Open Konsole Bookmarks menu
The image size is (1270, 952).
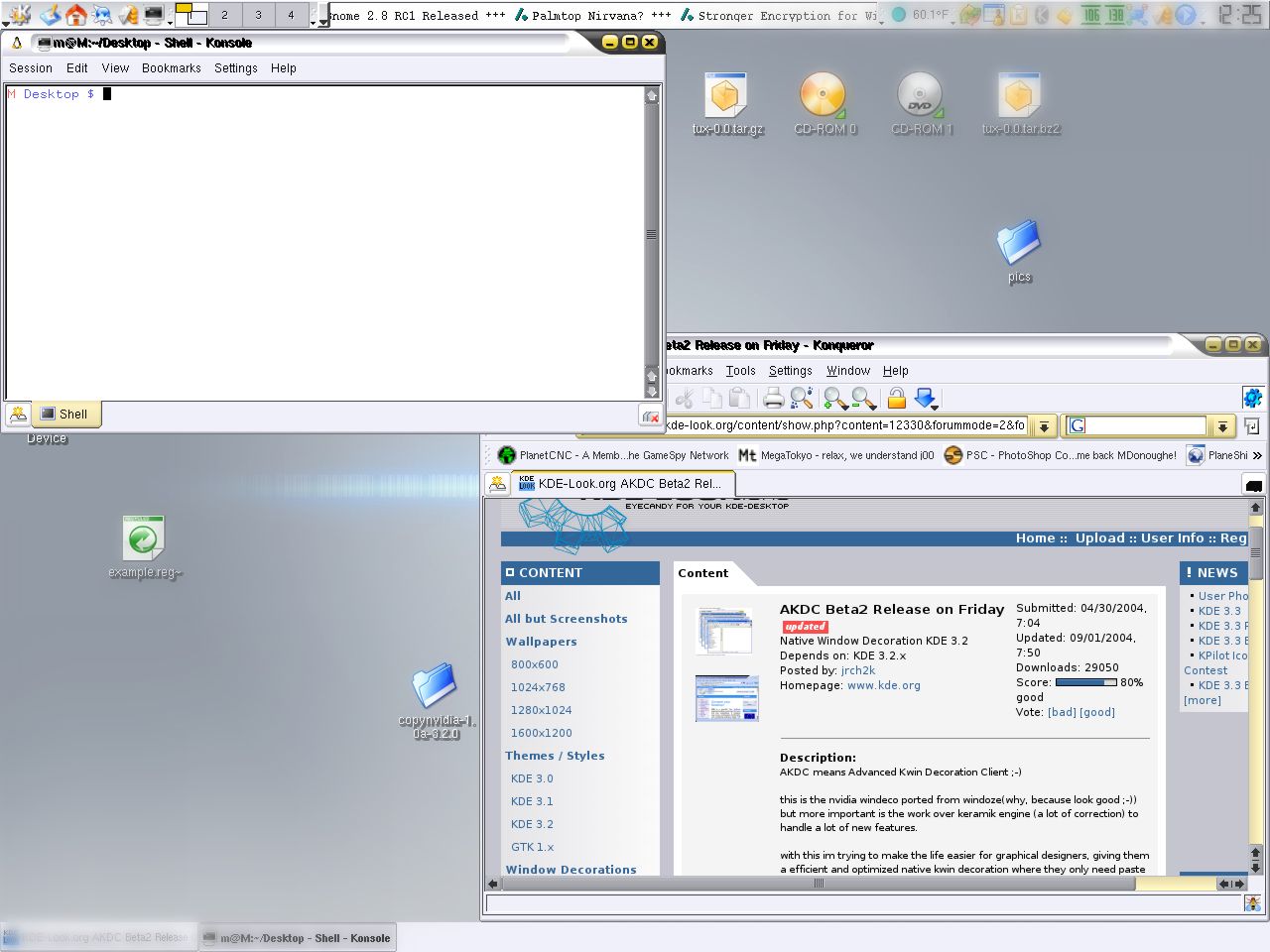[172, 68]
